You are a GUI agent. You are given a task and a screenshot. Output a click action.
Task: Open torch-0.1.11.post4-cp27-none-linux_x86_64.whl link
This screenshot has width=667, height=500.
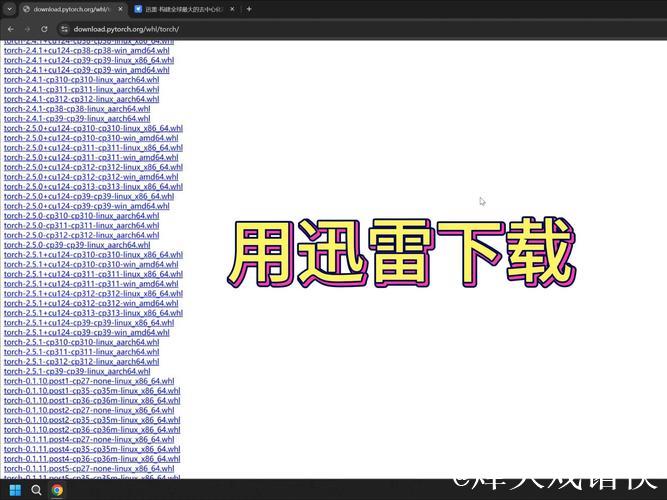(89, 439)
